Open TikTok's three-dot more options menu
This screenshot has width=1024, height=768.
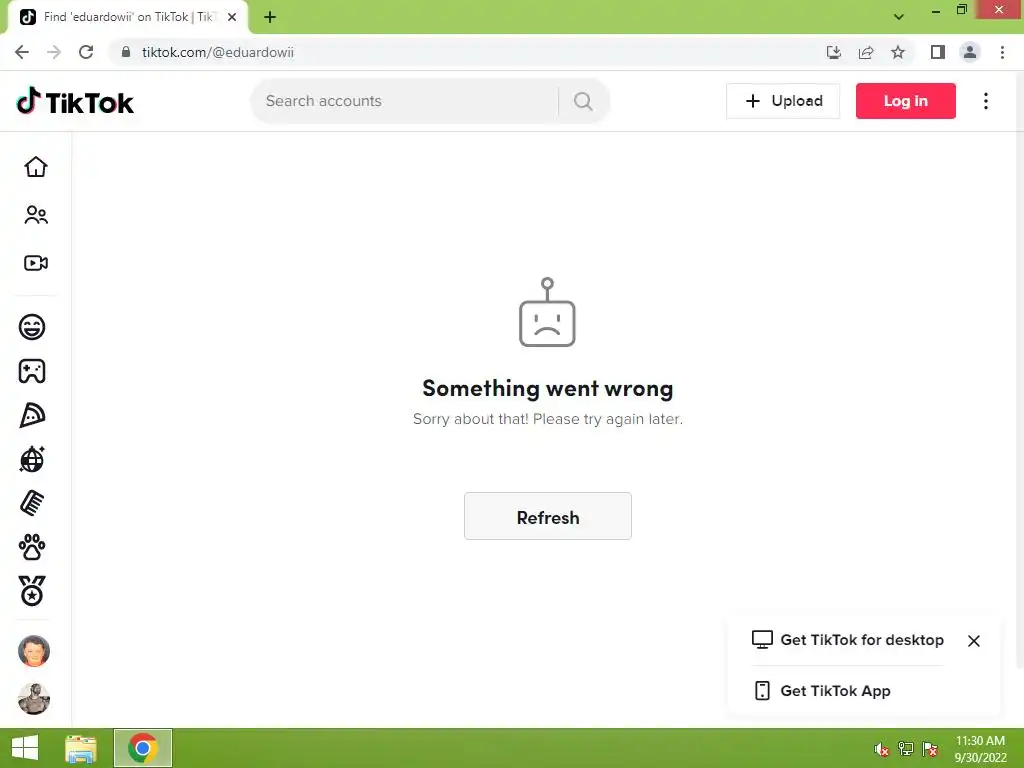coord(985,101)
